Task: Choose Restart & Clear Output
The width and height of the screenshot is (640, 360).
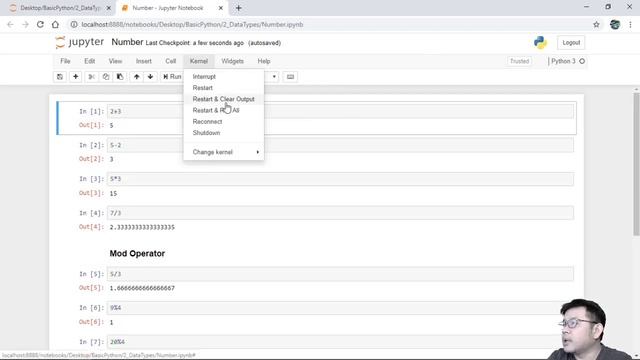Action: (x=224, y=99)
